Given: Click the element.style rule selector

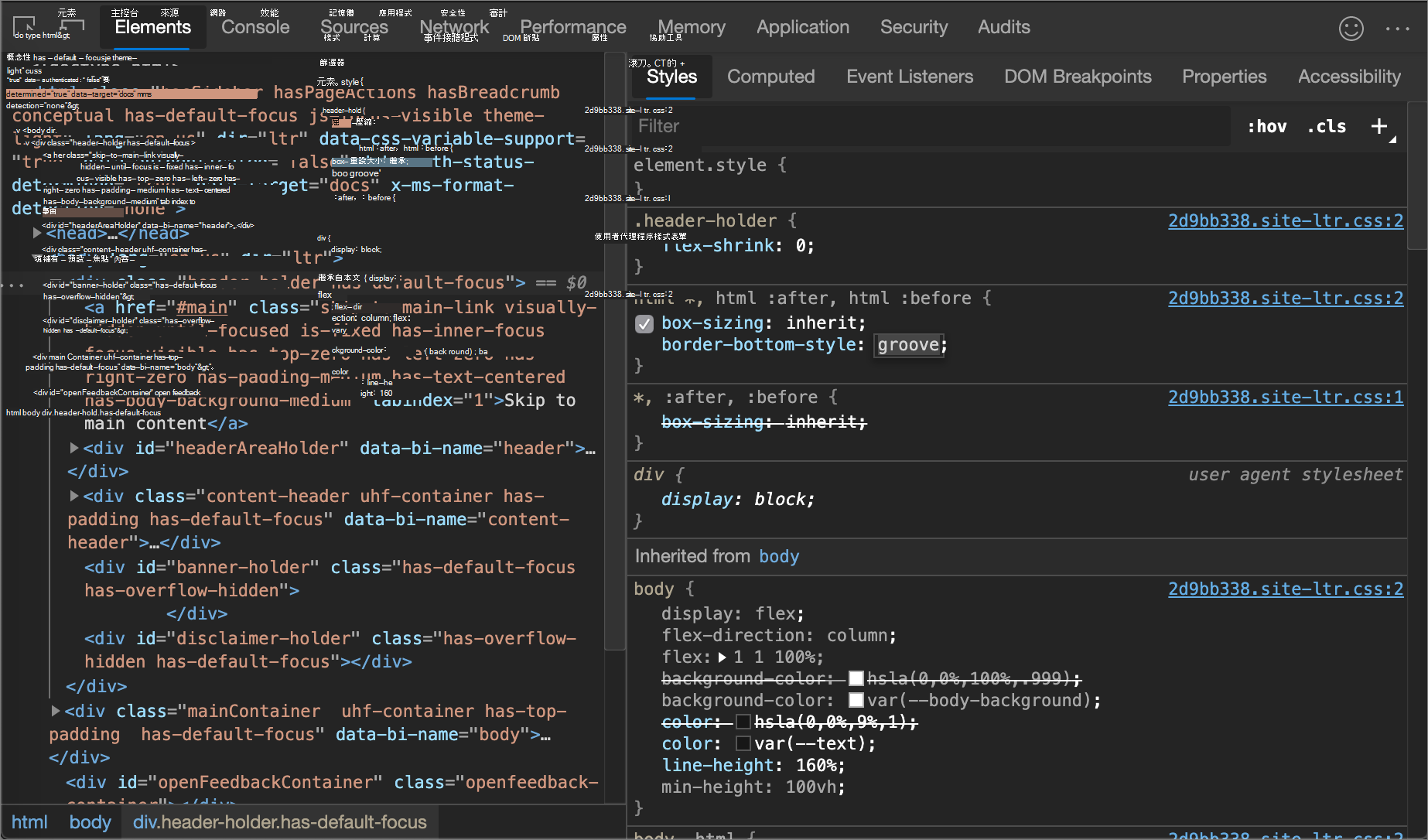Looking at the screenshot, I should [700, 165].
